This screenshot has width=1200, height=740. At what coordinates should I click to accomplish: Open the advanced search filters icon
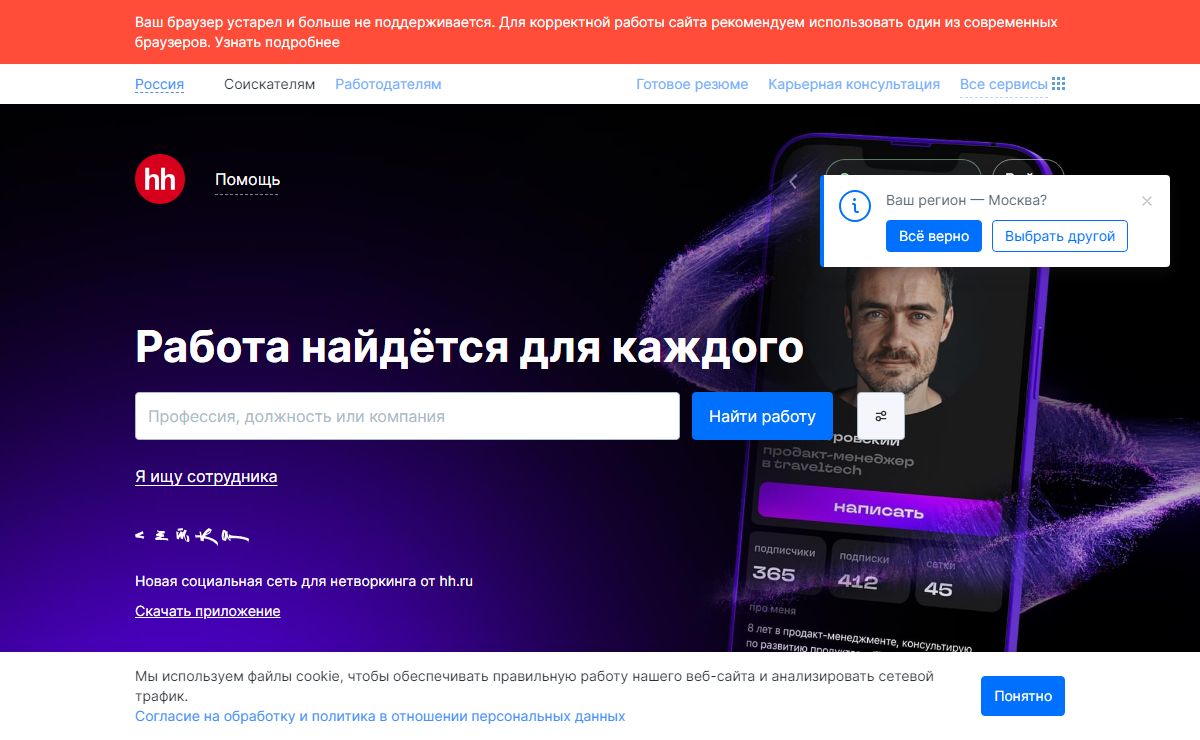pyautogui.click(x=881, y=416)
